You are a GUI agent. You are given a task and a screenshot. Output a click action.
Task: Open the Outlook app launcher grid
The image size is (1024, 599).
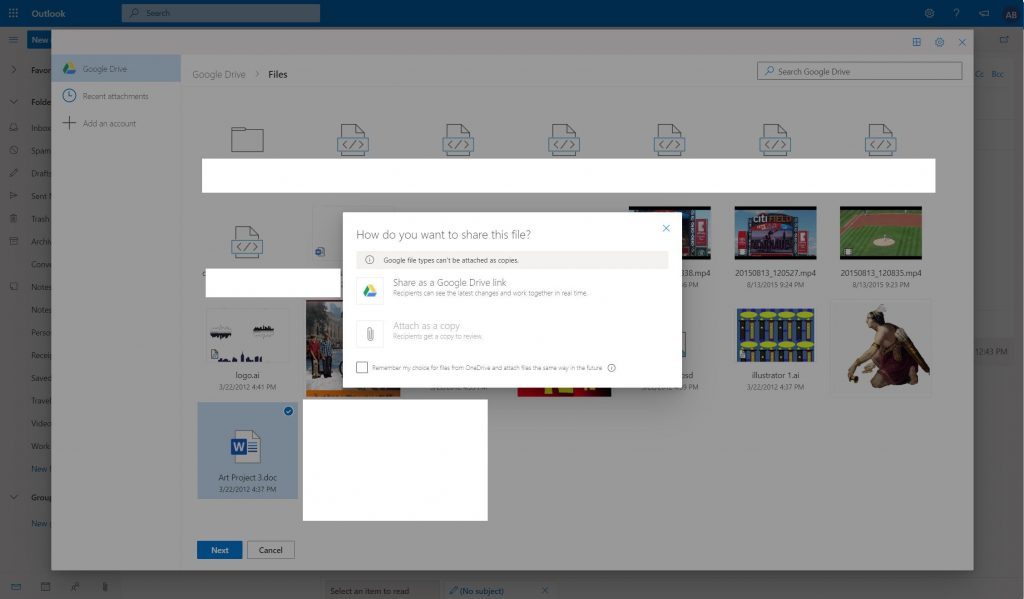coord(13,13)
